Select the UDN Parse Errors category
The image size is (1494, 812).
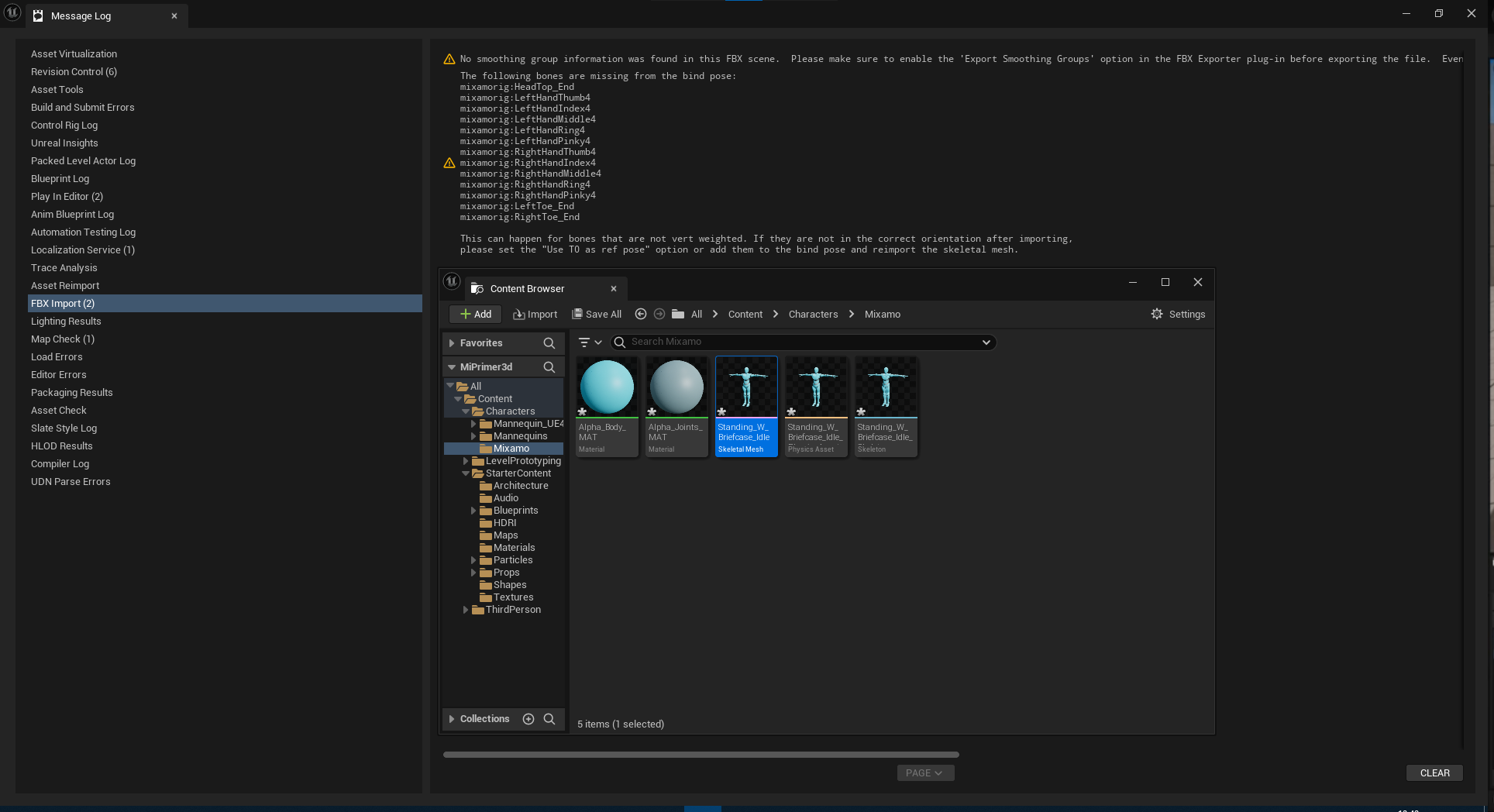pos(225,482)
